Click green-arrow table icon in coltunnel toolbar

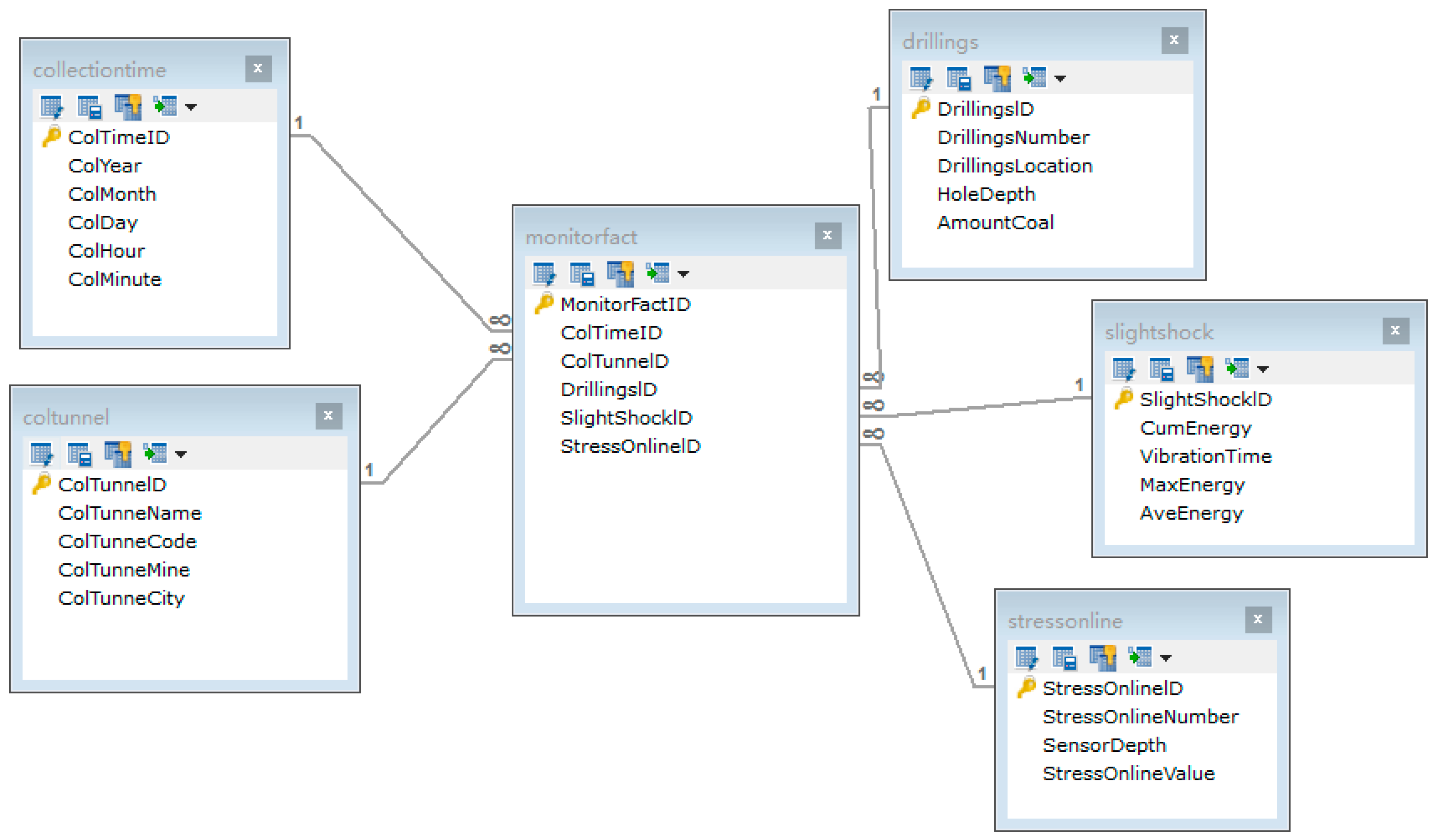coord(155,454)
